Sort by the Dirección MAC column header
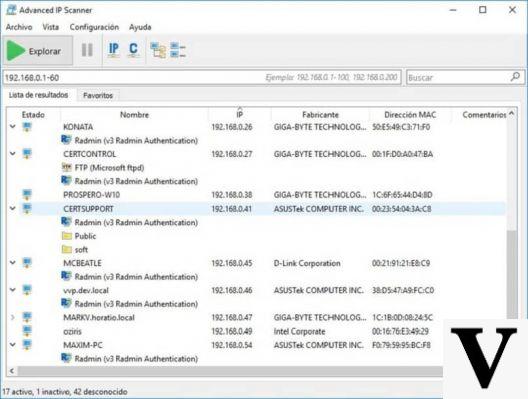This screenshot has width=528, height=399. point(410,115)
